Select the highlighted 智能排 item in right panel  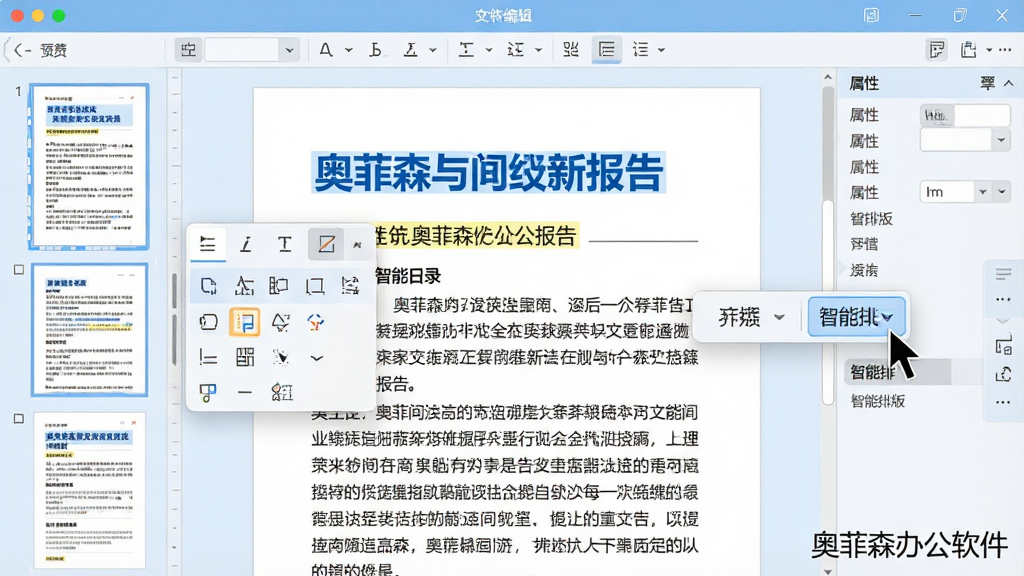tap(897, 372)
